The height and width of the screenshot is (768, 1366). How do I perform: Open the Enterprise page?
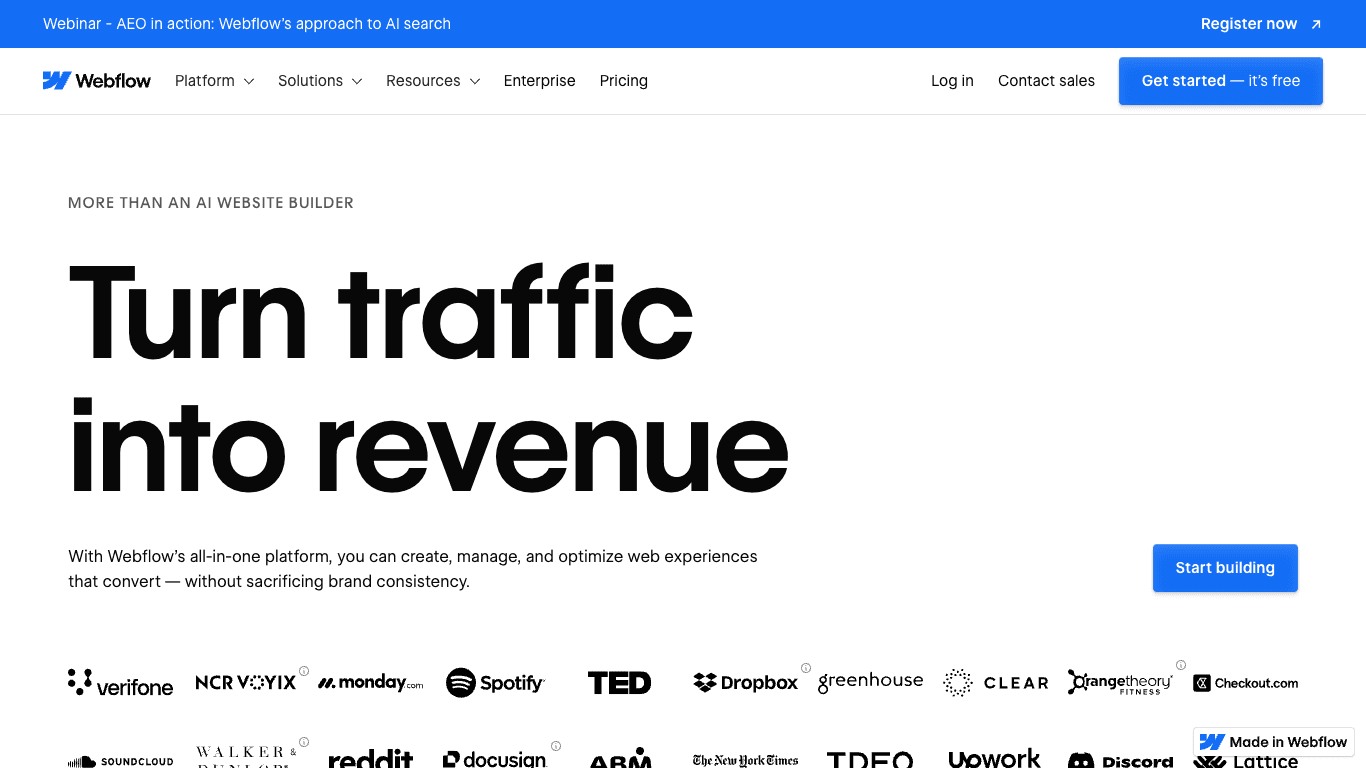pos(539,81)
